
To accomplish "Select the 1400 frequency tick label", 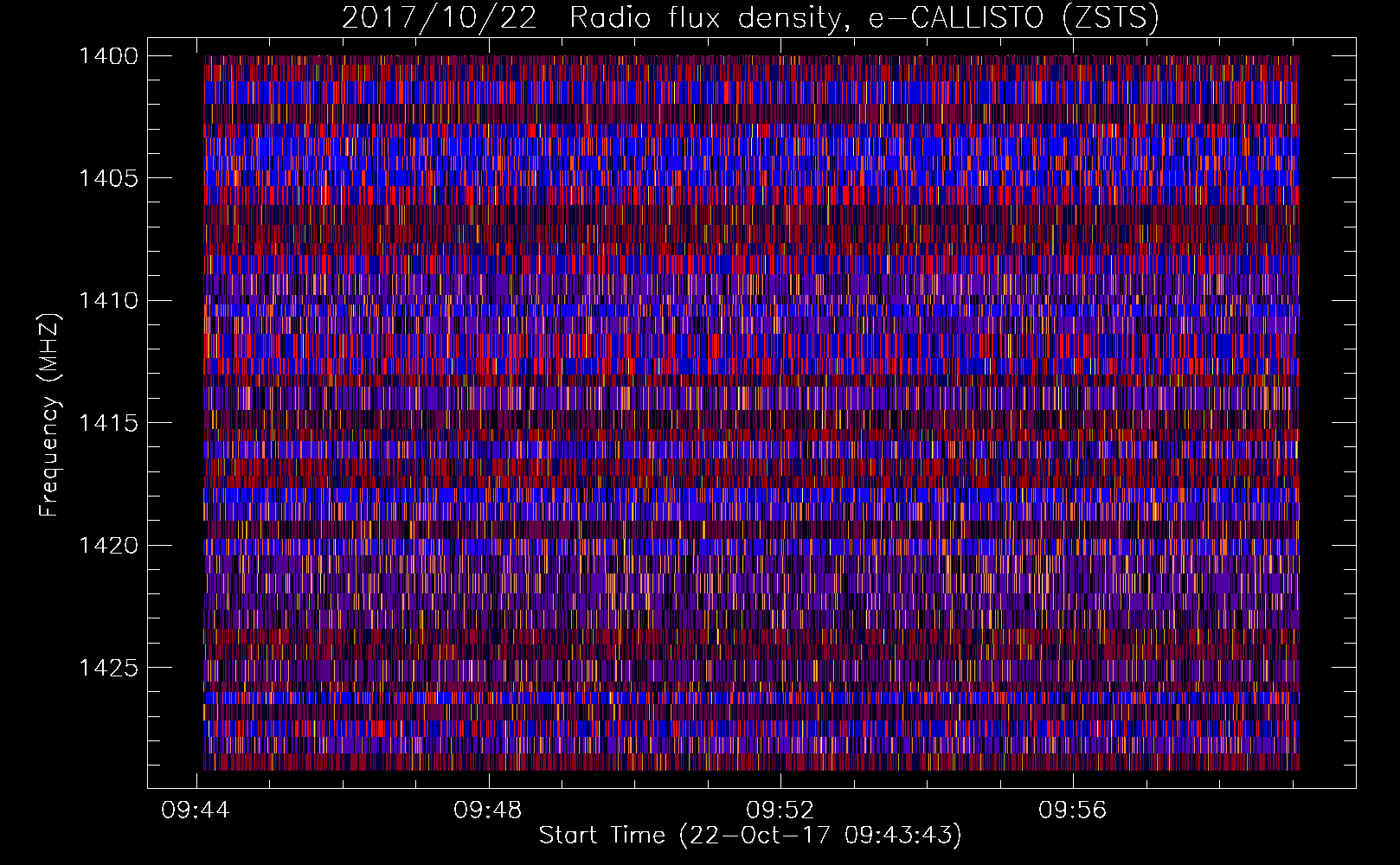I will (108, 56).
